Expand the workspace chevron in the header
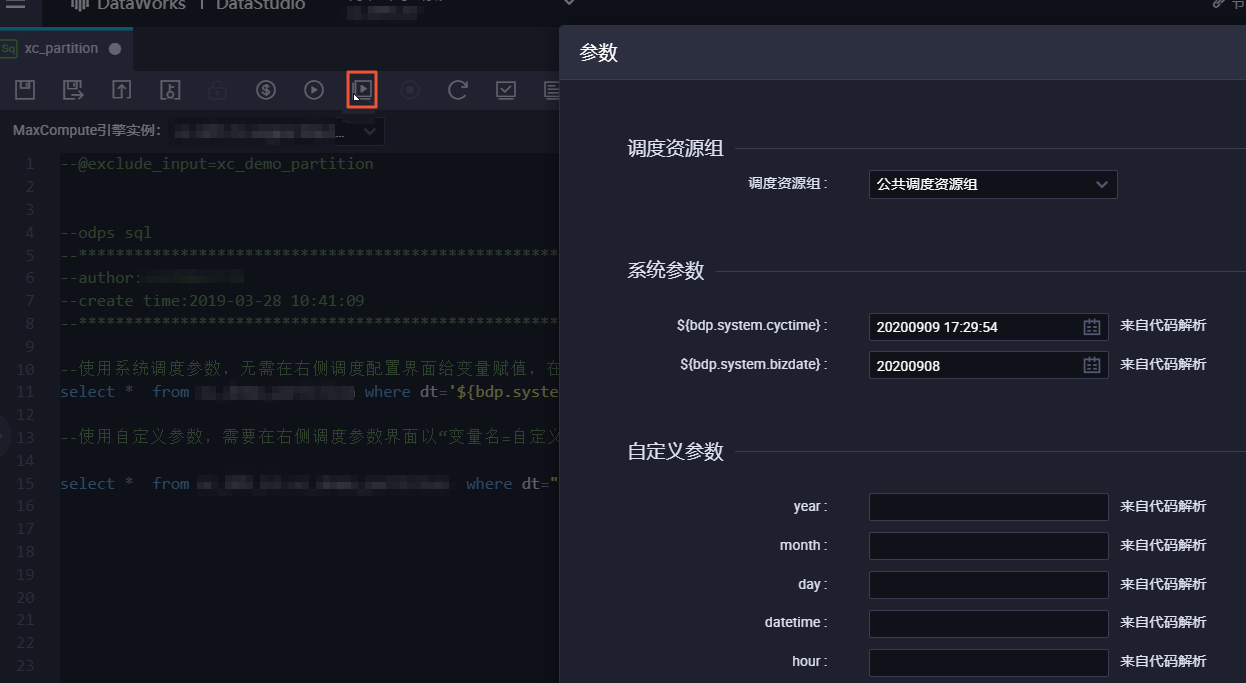Viewport: 1246px width, 683px height. point(570,4)
